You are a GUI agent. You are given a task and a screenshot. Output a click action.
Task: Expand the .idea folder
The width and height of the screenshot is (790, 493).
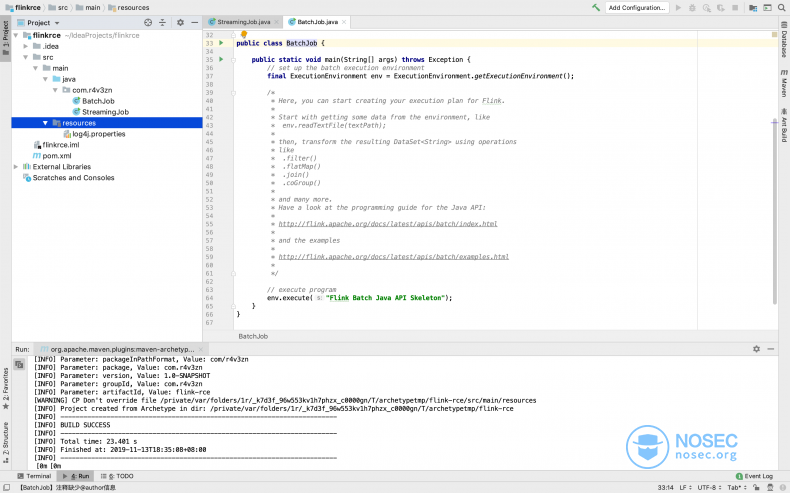coord(26,46)
